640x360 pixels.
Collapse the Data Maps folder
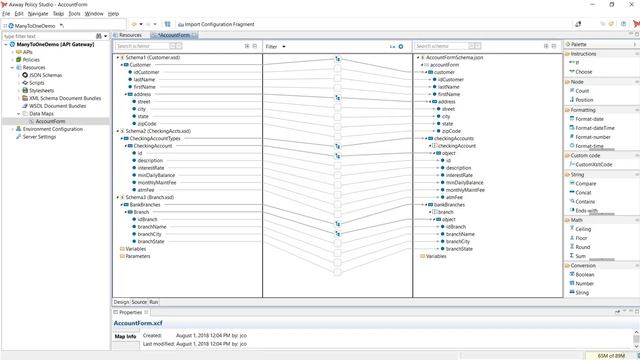click(x=18, y=114)
